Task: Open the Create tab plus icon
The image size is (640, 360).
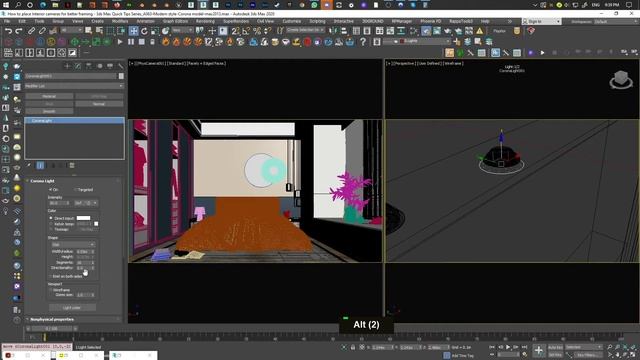Action: point(67,66)
